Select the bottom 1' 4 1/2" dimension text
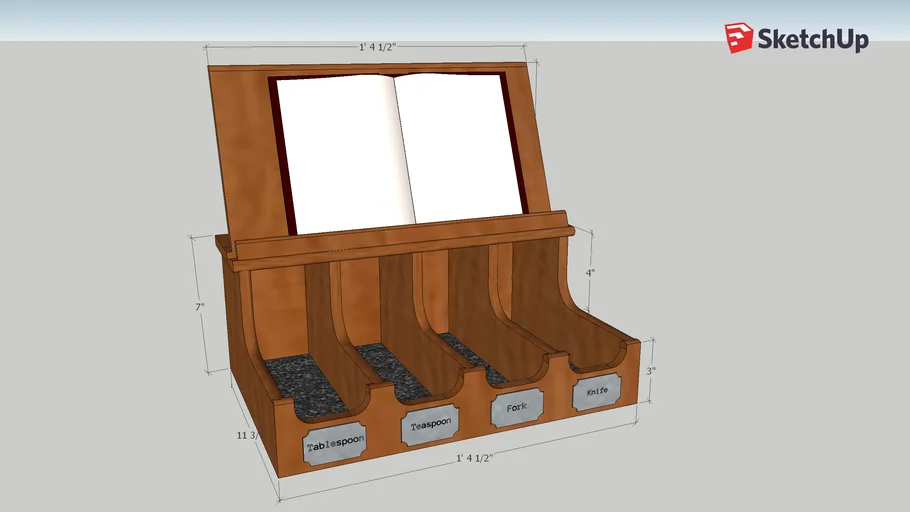The width and height of the screenshot is (910, 512). click(x=474, y=457)
